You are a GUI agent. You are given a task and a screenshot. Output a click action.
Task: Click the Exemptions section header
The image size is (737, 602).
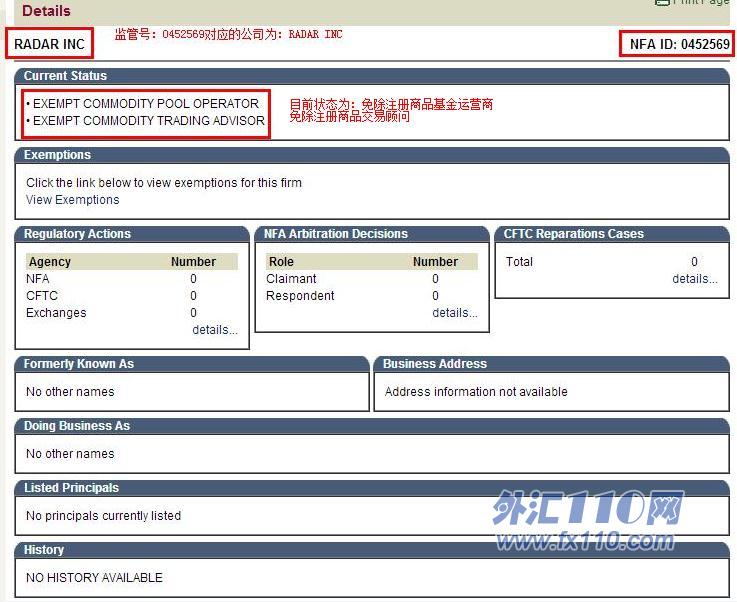click(372, 155)
